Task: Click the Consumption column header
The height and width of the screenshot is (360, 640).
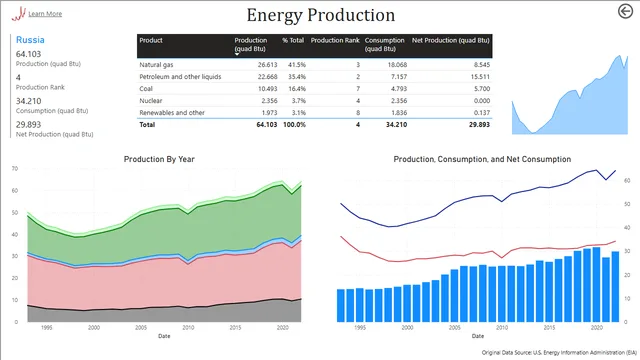Action: [x=384, y=44]
